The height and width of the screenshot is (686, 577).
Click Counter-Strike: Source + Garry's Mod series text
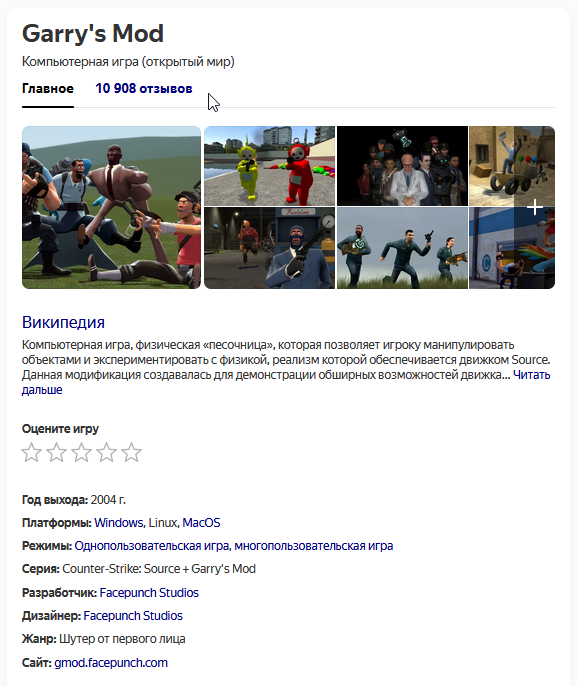click(x=159, y=569)
